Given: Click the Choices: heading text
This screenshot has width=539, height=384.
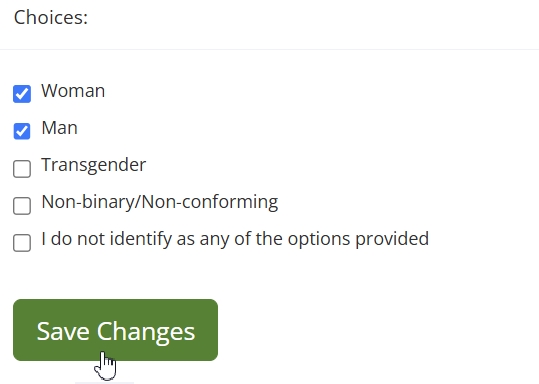Looking at the screenshot, I should [x=51, y=17].
